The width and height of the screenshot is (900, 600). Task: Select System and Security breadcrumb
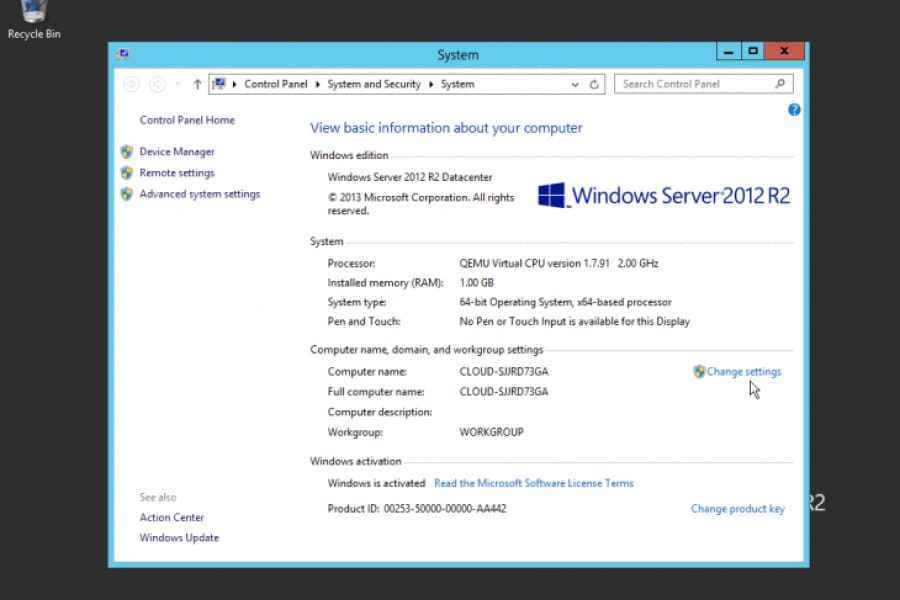374,84
